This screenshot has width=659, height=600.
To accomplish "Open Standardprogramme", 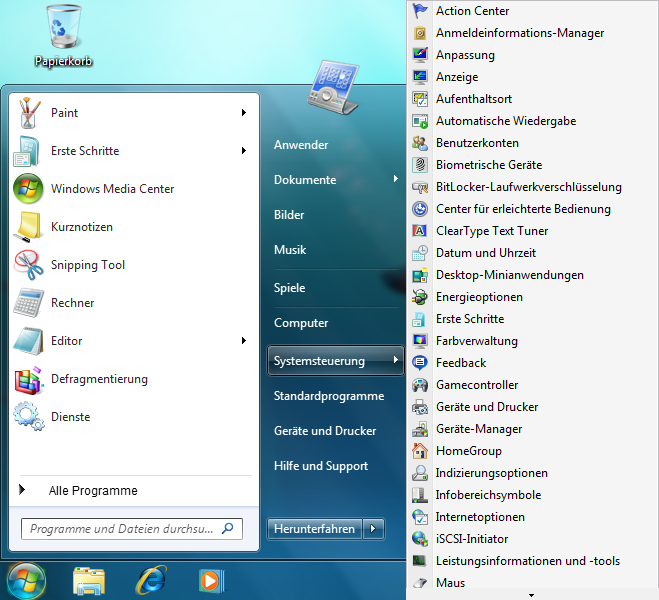I will coord(329,396).
